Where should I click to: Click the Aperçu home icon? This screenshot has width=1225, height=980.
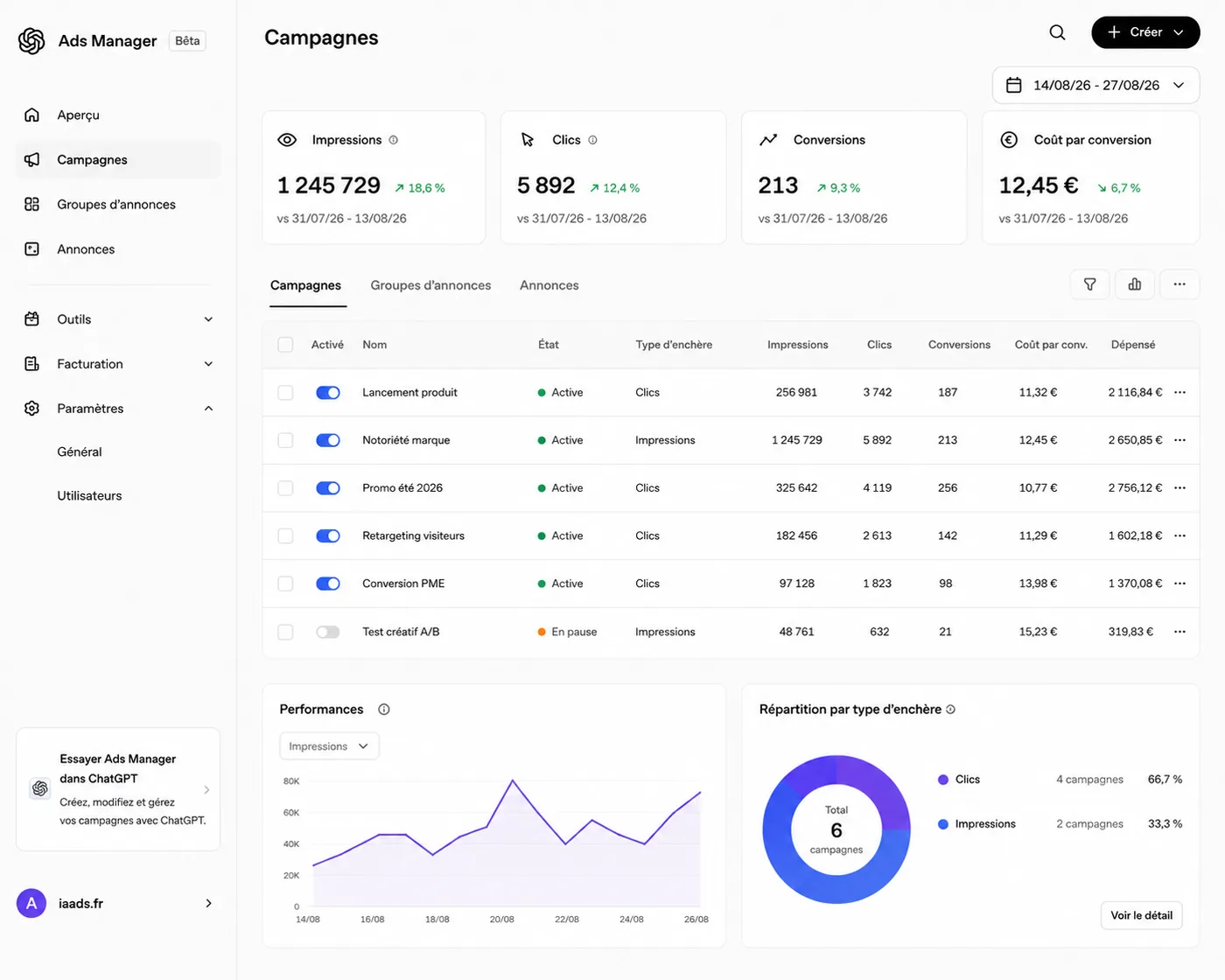(31, 115)
